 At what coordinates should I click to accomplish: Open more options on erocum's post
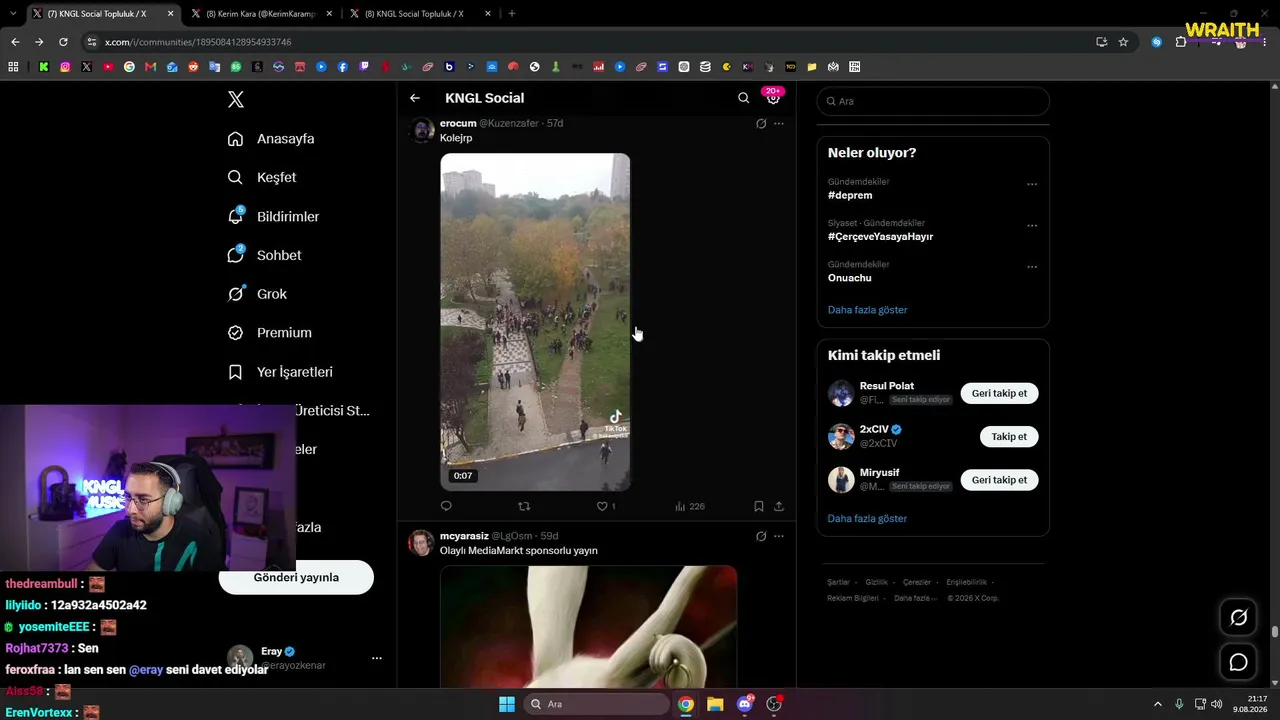[x=779, y=124]
